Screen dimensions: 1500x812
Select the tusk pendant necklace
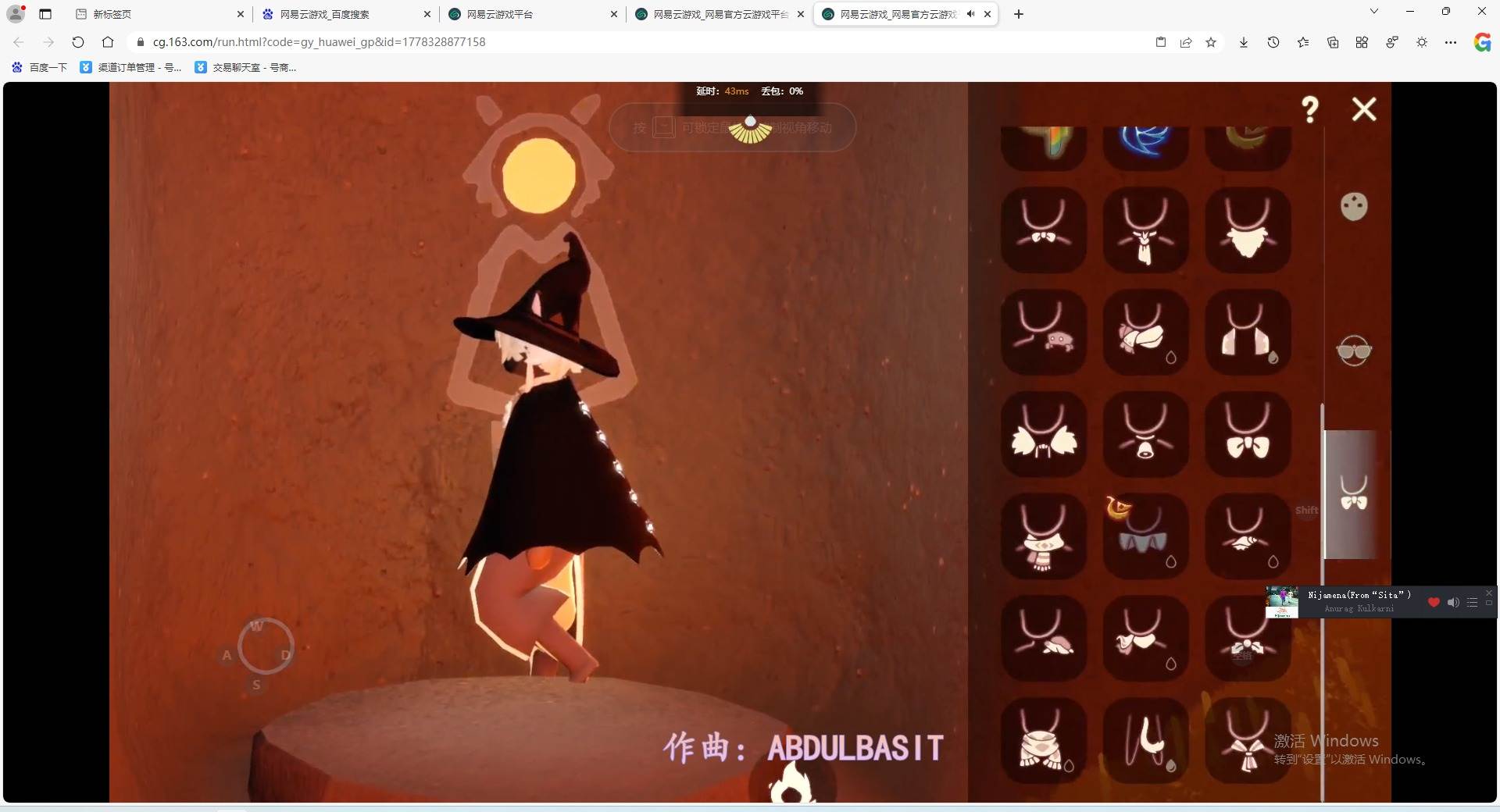(x=1145, y=741)
